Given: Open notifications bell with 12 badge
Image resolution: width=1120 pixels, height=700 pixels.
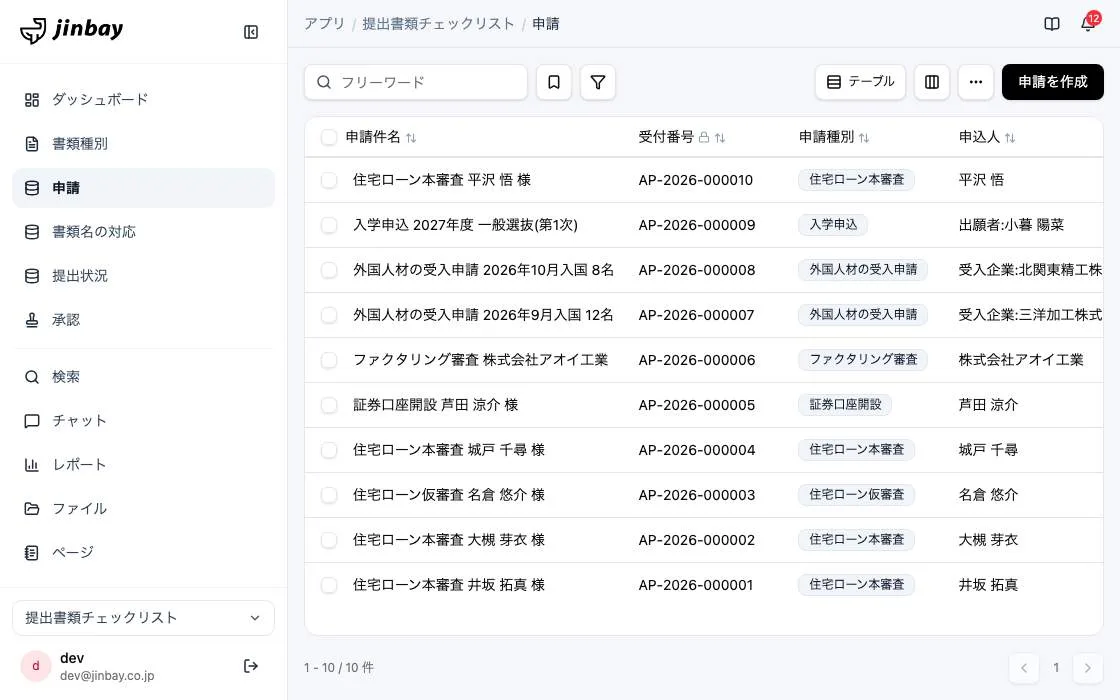Looking at the screenshot, I should [1088, 23].
